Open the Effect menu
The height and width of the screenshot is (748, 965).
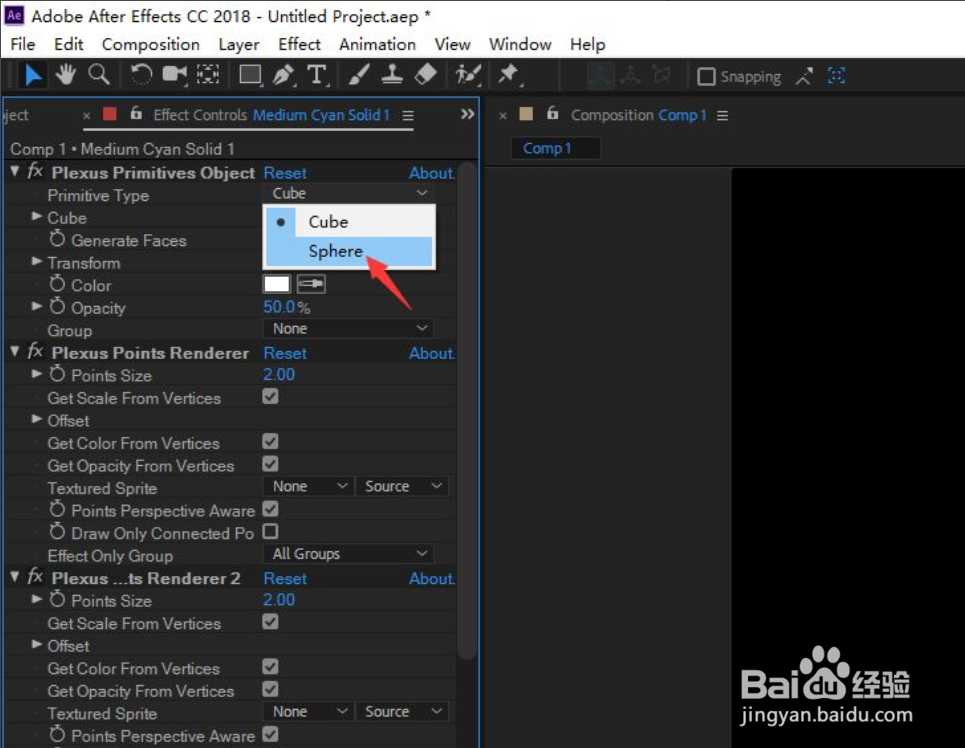pos(299,44)
